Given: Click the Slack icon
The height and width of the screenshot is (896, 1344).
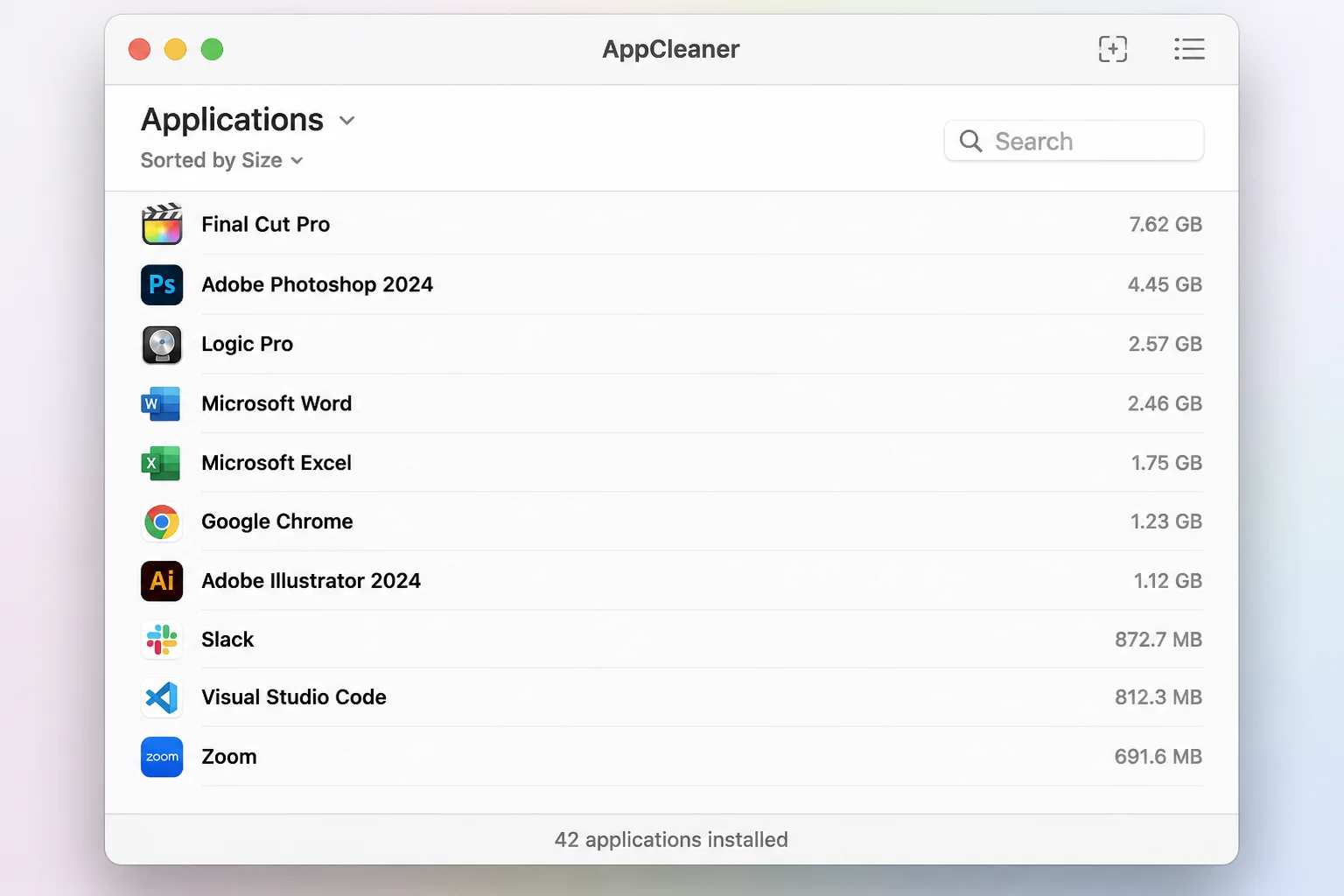Looking at the screenshot, I should pos(162,640).
